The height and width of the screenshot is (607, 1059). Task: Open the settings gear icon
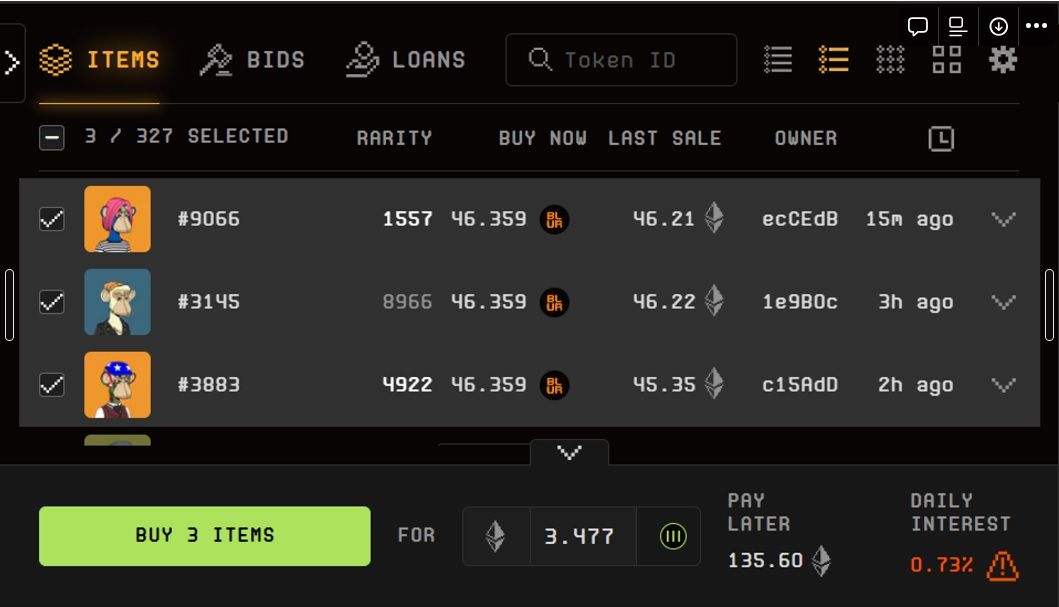click(x=1002, y=60)
